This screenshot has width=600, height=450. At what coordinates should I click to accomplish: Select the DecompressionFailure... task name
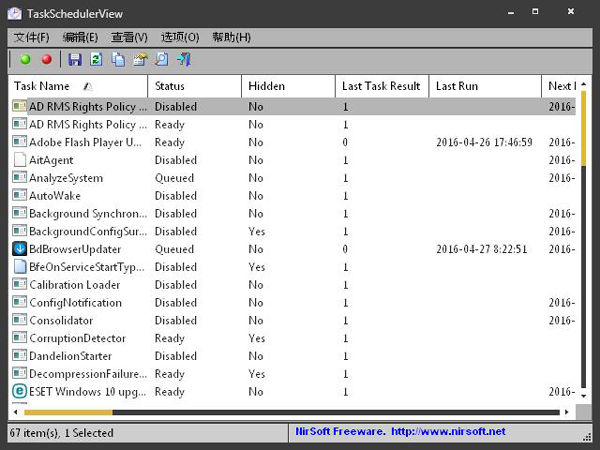88,374
